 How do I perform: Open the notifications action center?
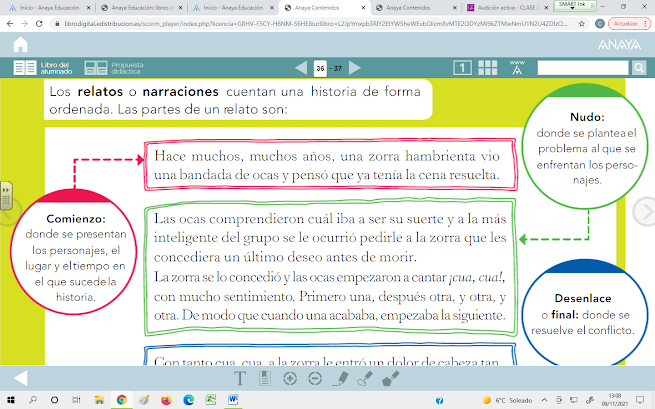640,400
